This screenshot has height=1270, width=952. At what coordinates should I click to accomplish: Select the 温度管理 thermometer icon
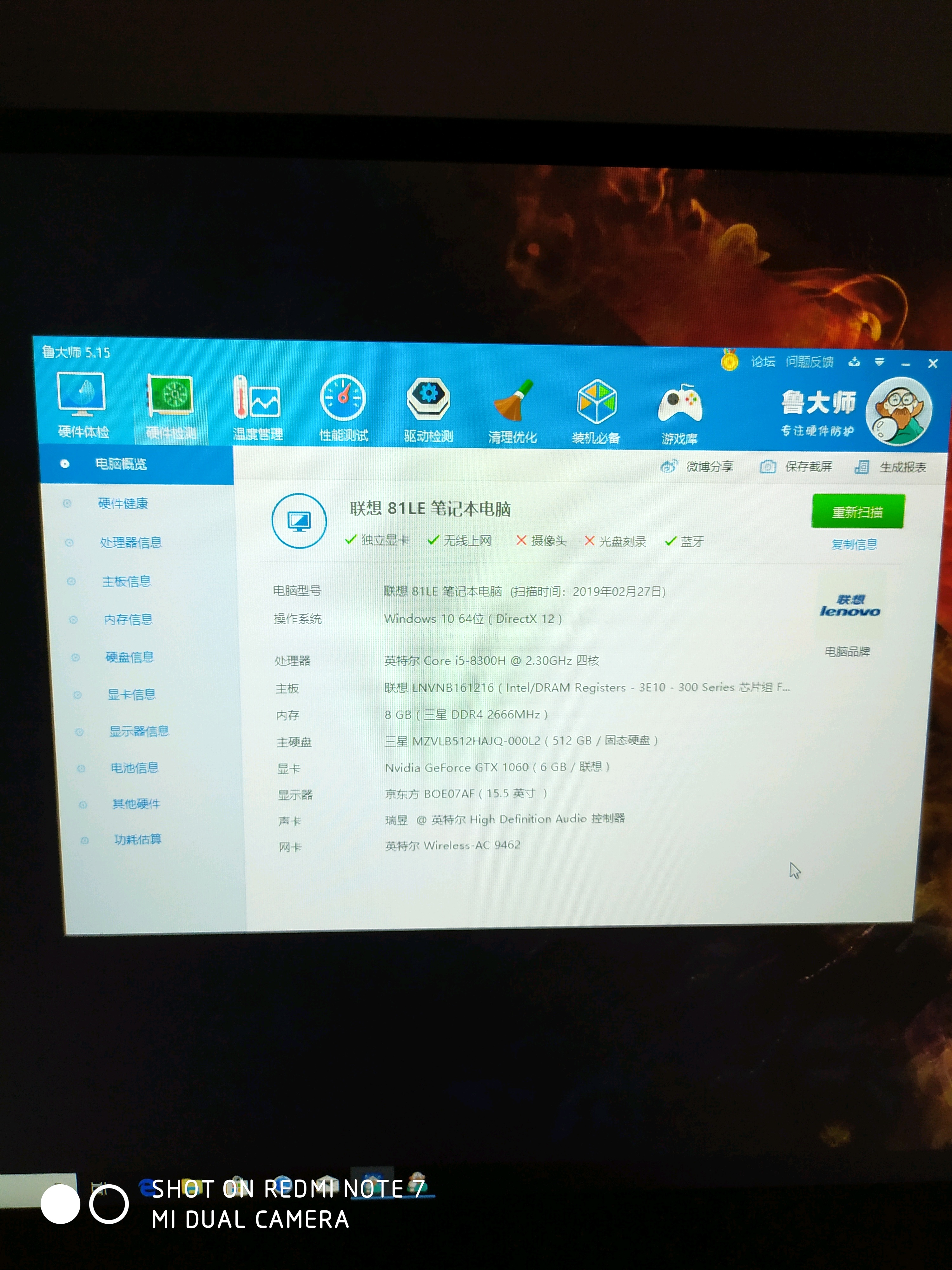257,398
